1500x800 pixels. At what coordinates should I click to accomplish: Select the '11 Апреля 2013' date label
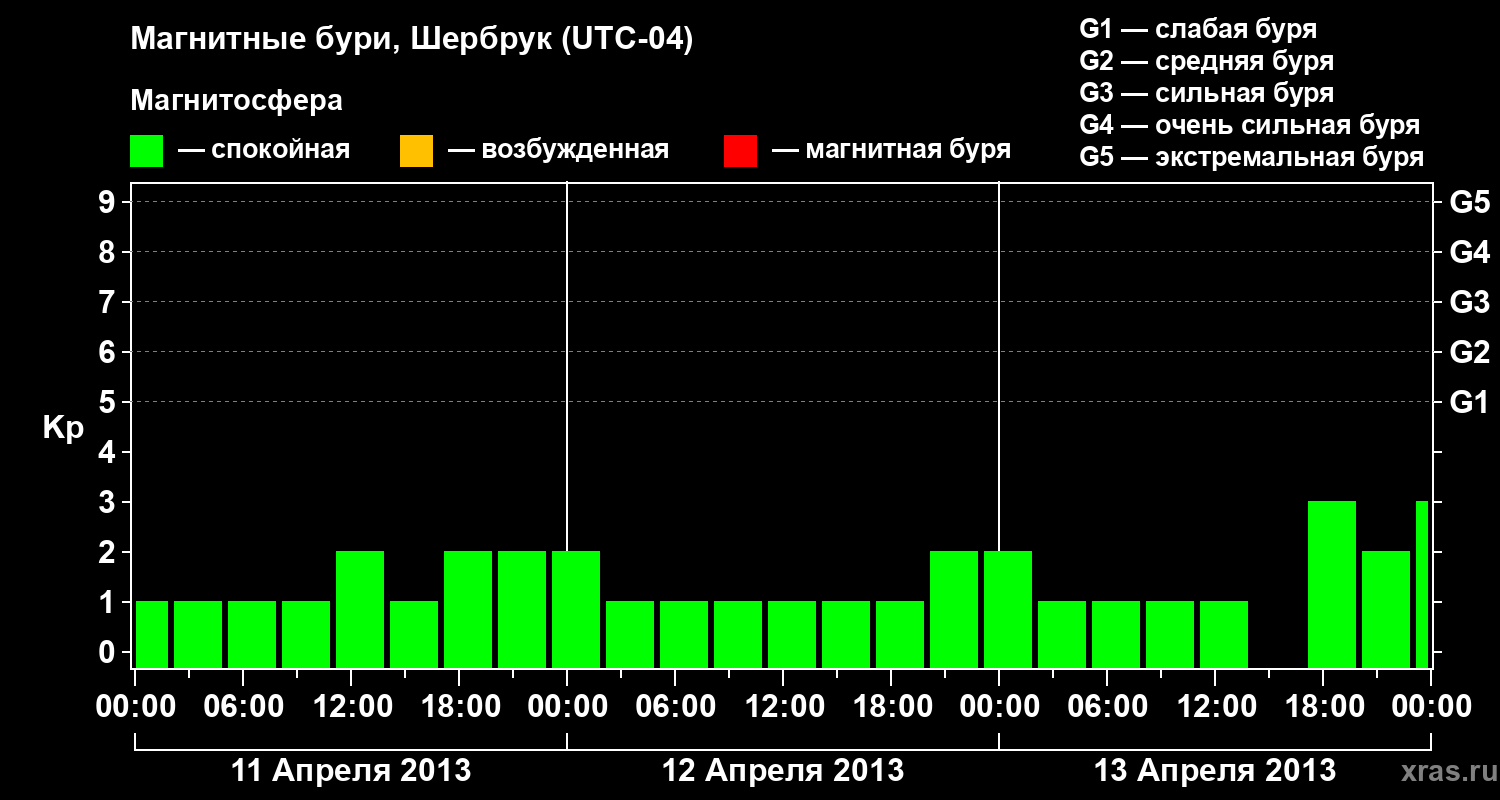tap(351, 771)
